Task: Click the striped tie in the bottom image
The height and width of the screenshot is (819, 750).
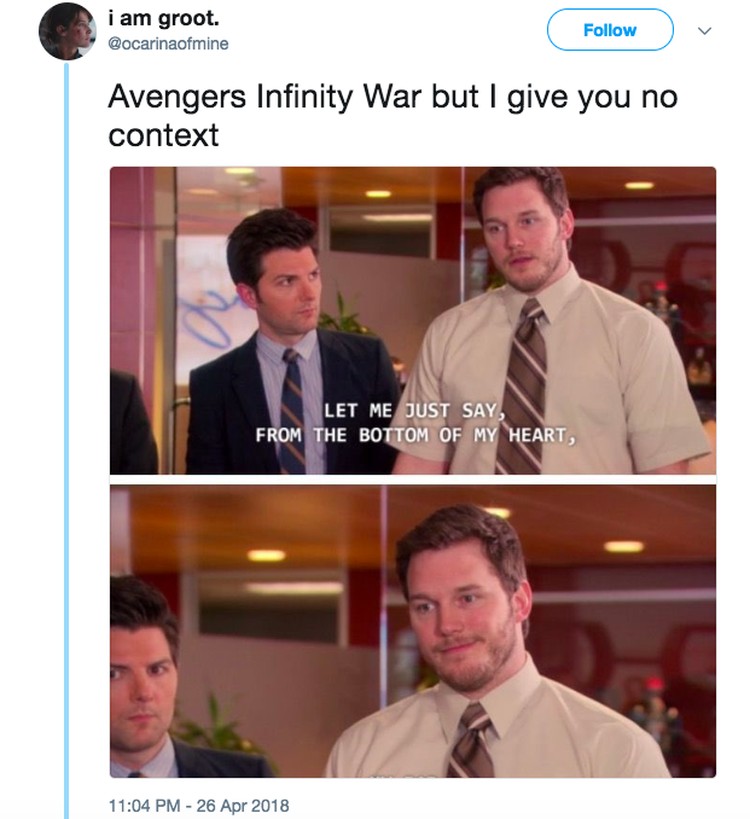Action: pos(470,739)
